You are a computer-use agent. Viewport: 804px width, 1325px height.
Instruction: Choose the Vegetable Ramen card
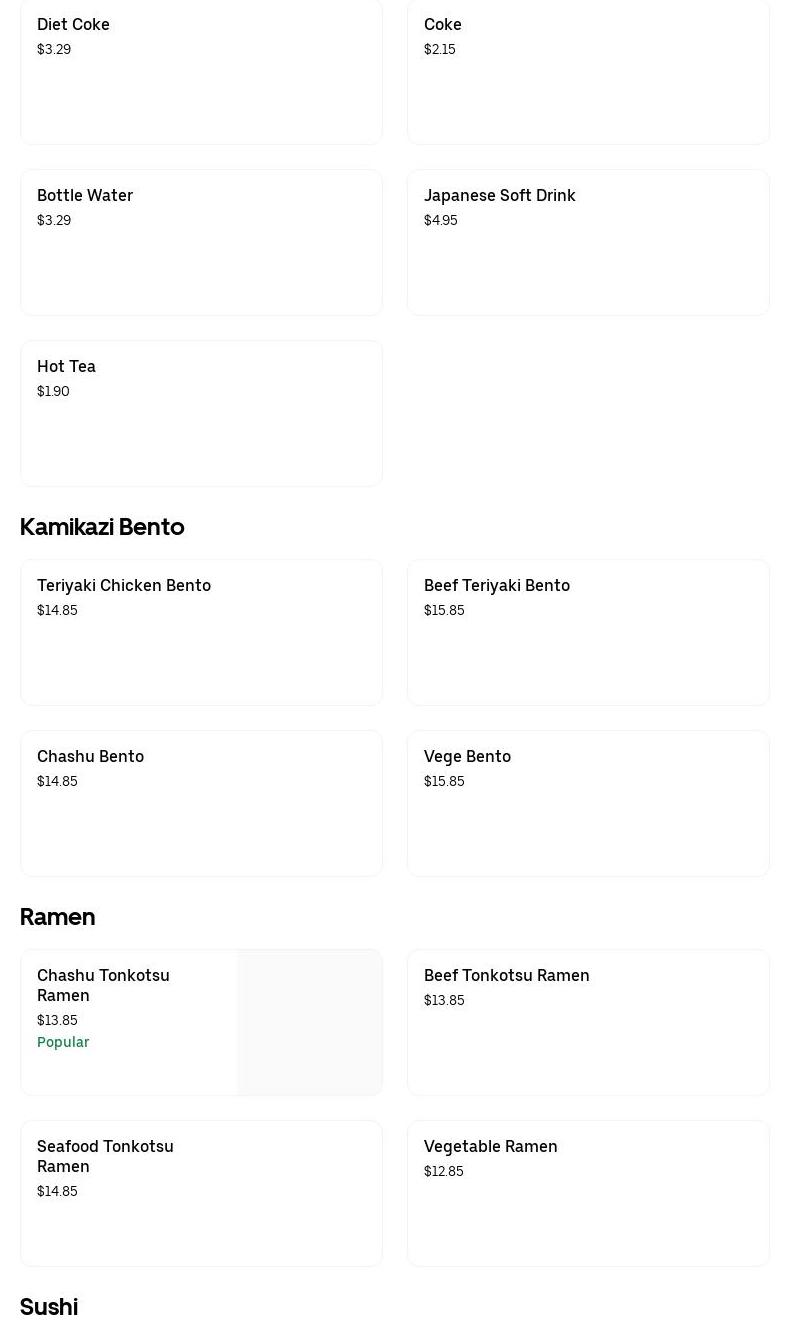(x=587, y=1193)
